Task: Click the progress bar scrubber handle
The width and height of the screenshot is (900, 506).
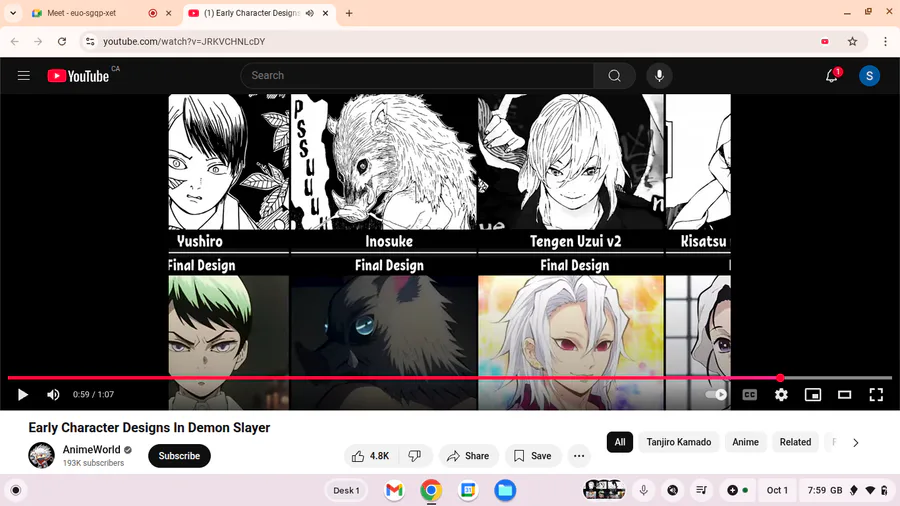Action: [780, 377]
